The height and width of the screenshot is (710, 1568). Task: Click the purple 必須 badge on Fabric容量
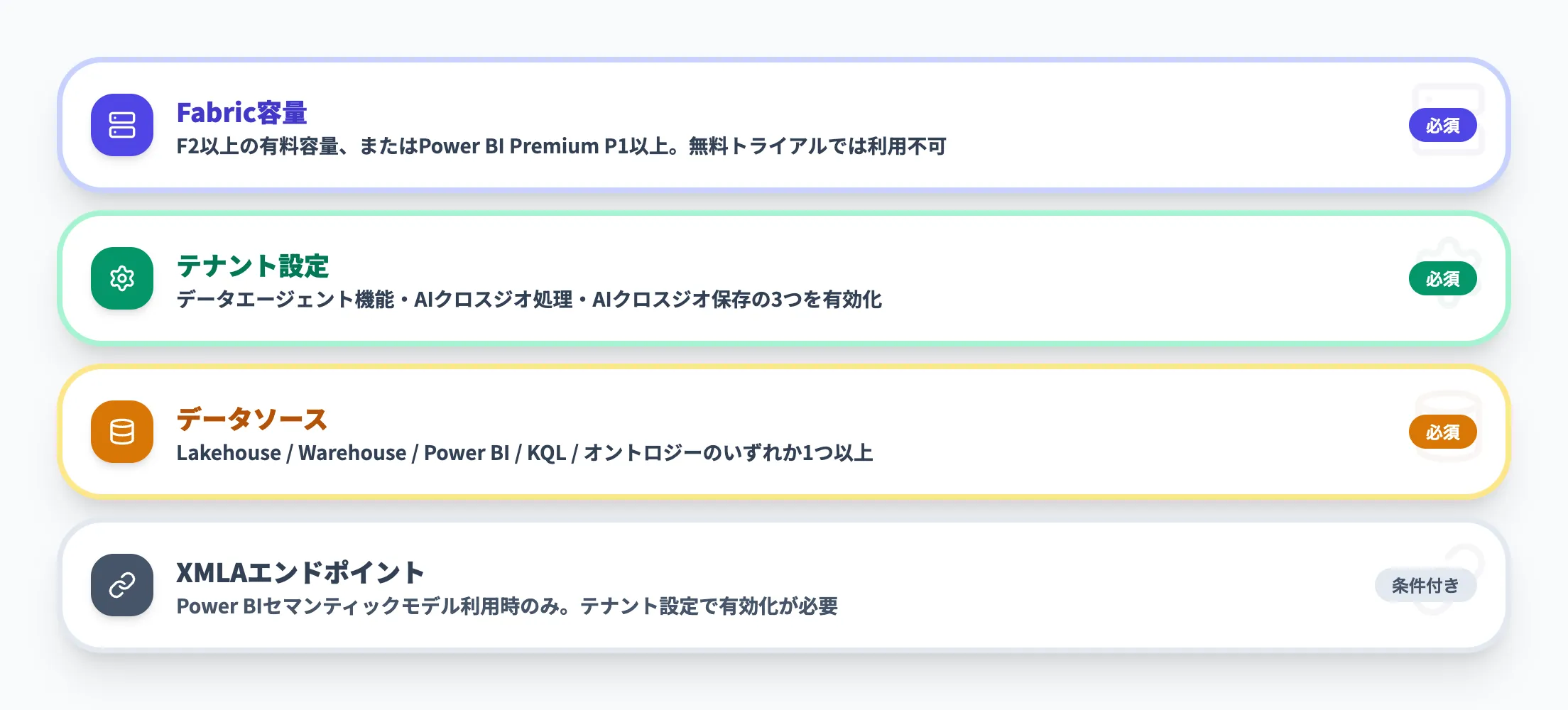point(1442,126)
